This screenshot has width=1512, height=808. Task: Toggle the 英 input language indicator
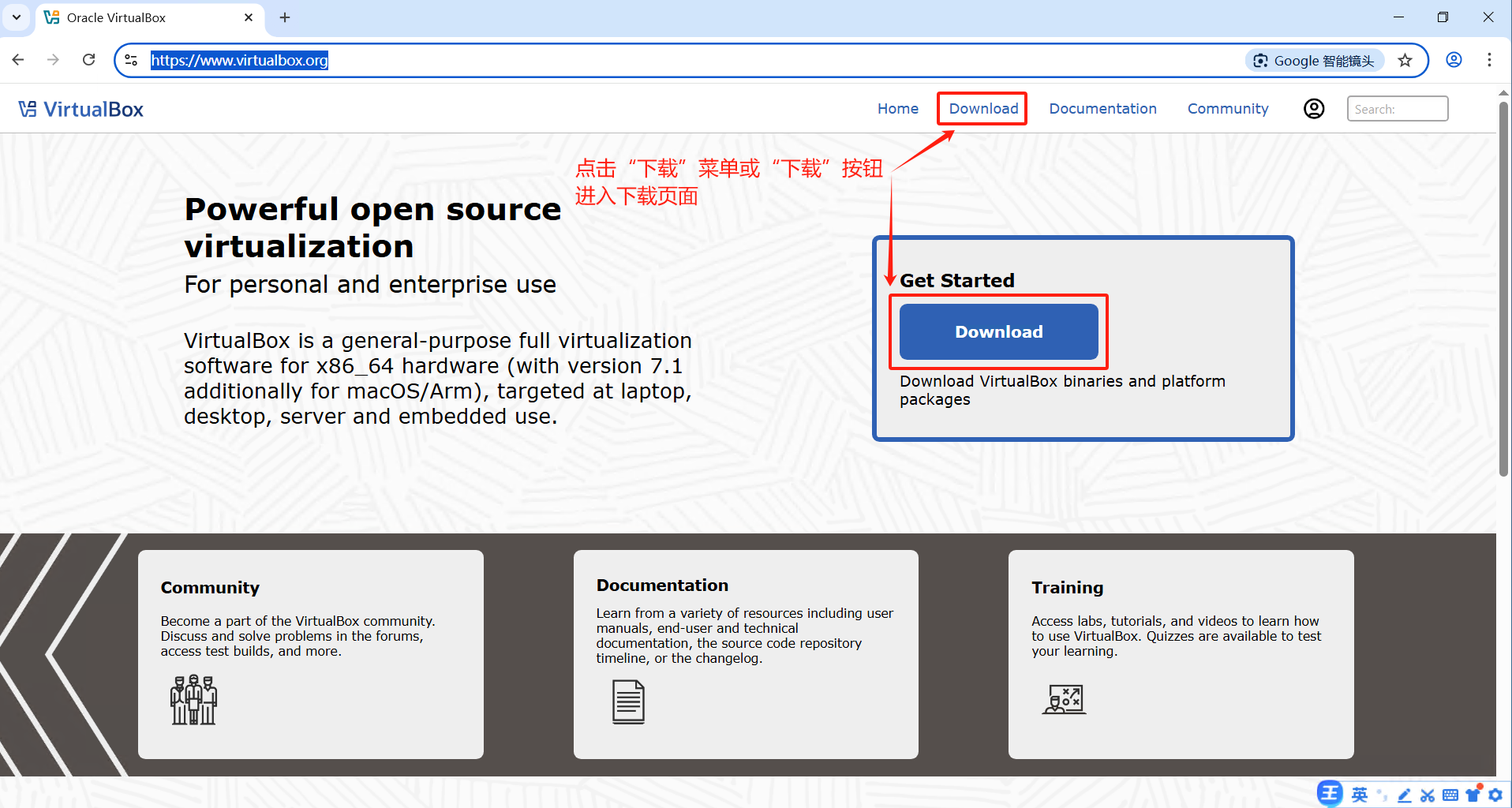click(1360, 795)
